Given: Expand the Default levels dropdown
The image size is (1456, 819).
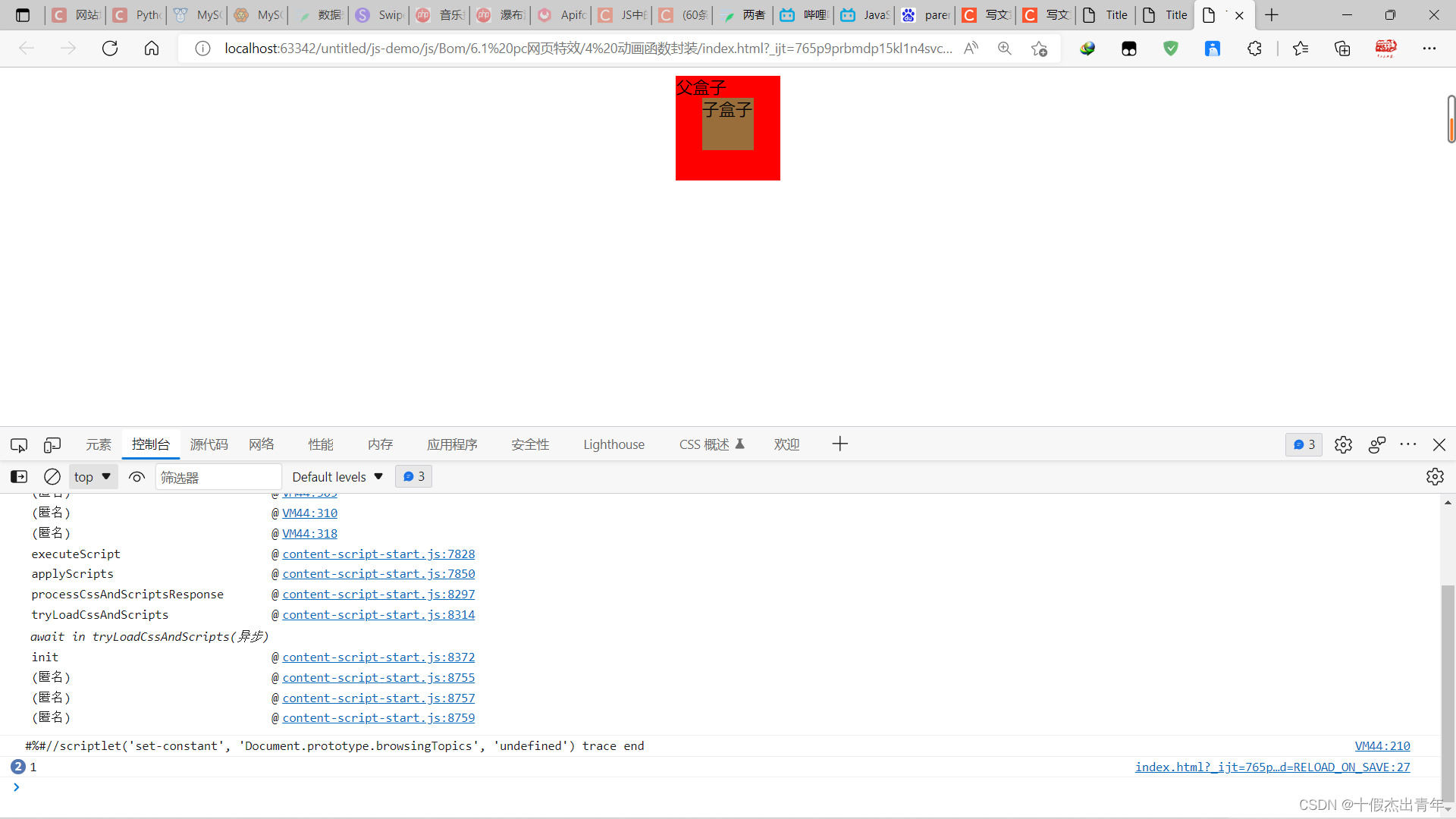Looking at the screenshot, I should click(337, 477).
